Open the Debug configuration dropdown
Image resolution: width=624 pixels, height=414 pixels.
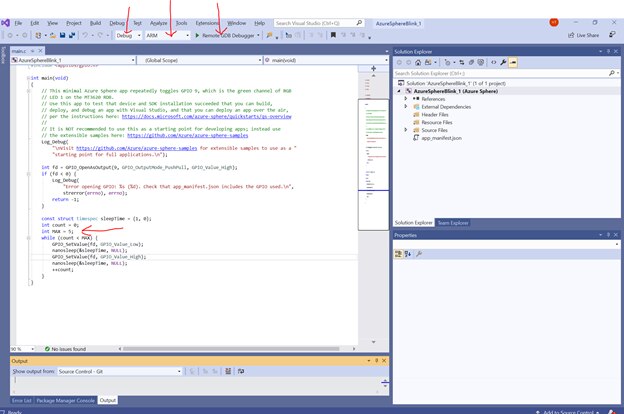(130, 35)
